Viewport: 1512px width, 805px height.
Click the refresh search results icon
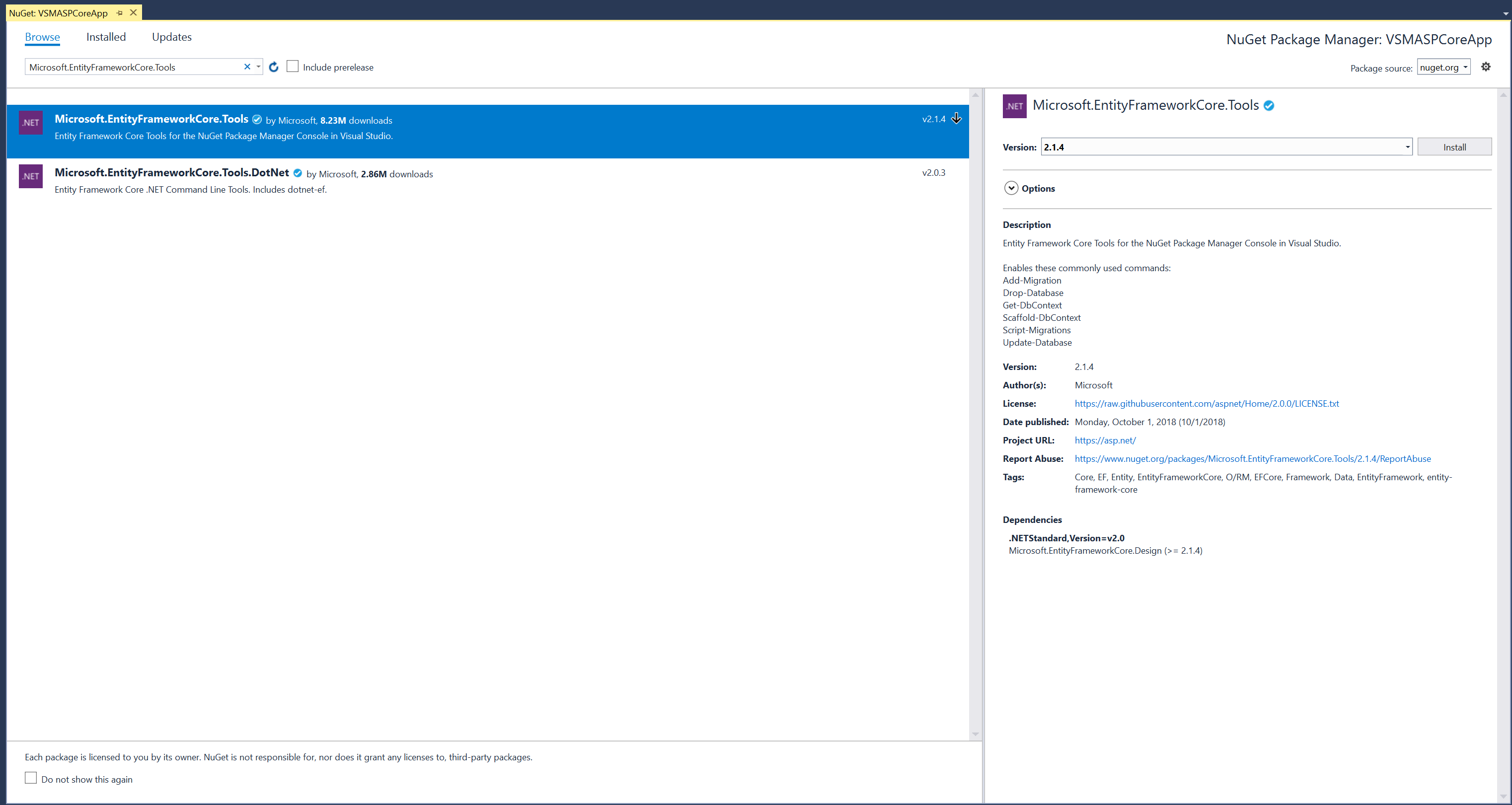point(274,67)
